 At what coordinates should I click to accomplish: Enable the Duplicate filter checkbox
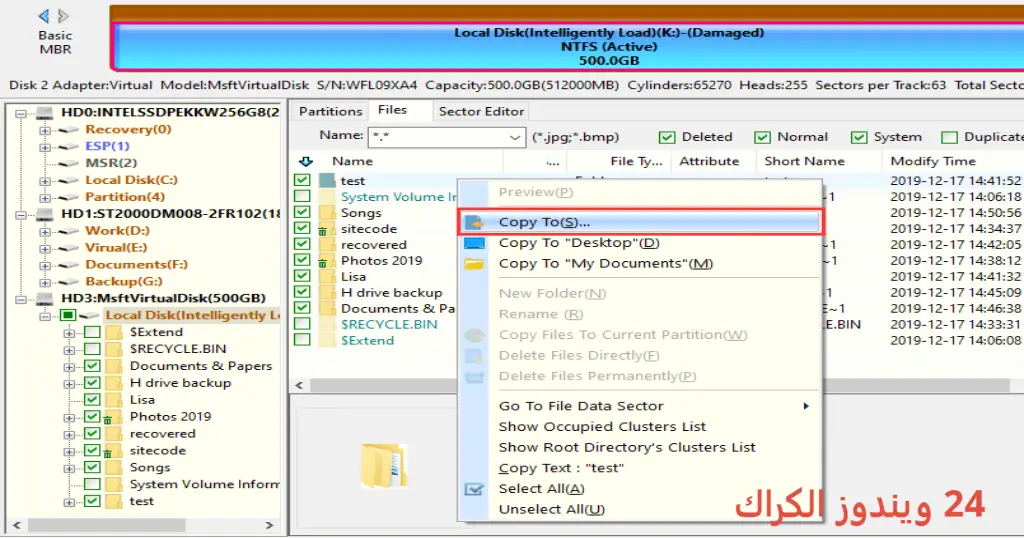(x=950, y=137)
